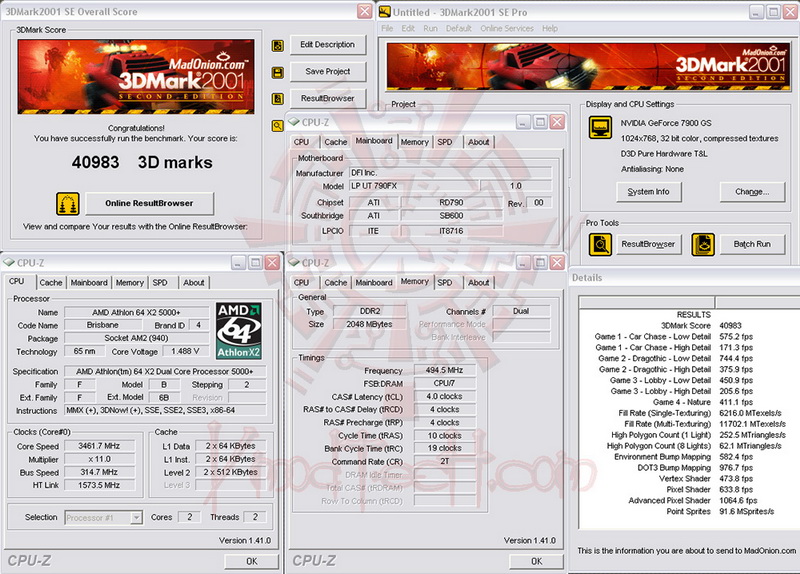
Task: Switch to About tab in CPU-Z CPU window
Action: (x=194, y=283)
